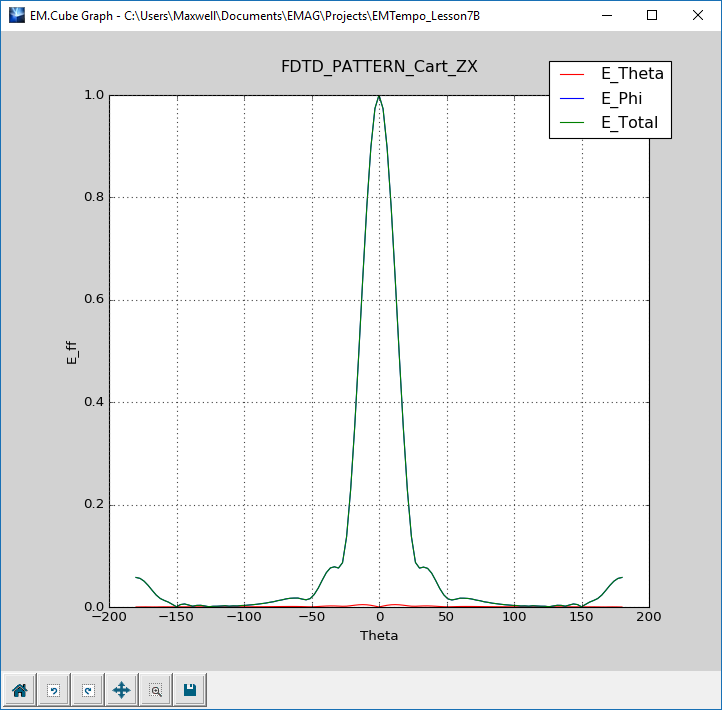This screenshot has width=722, height=710.
Task: Maximize the EM.Cube Graph window
Action: point(652,15)
